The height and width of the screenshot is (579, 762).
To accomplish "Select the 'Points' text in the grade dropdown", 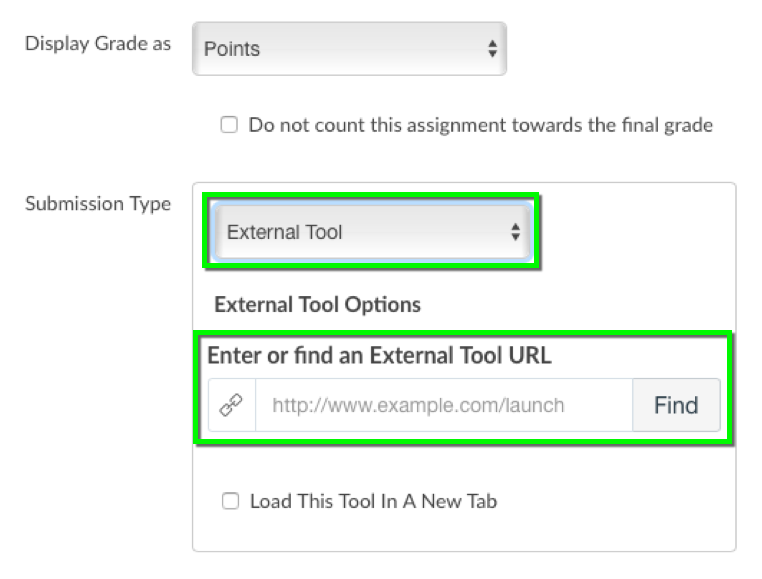I will tap(232, 49).
